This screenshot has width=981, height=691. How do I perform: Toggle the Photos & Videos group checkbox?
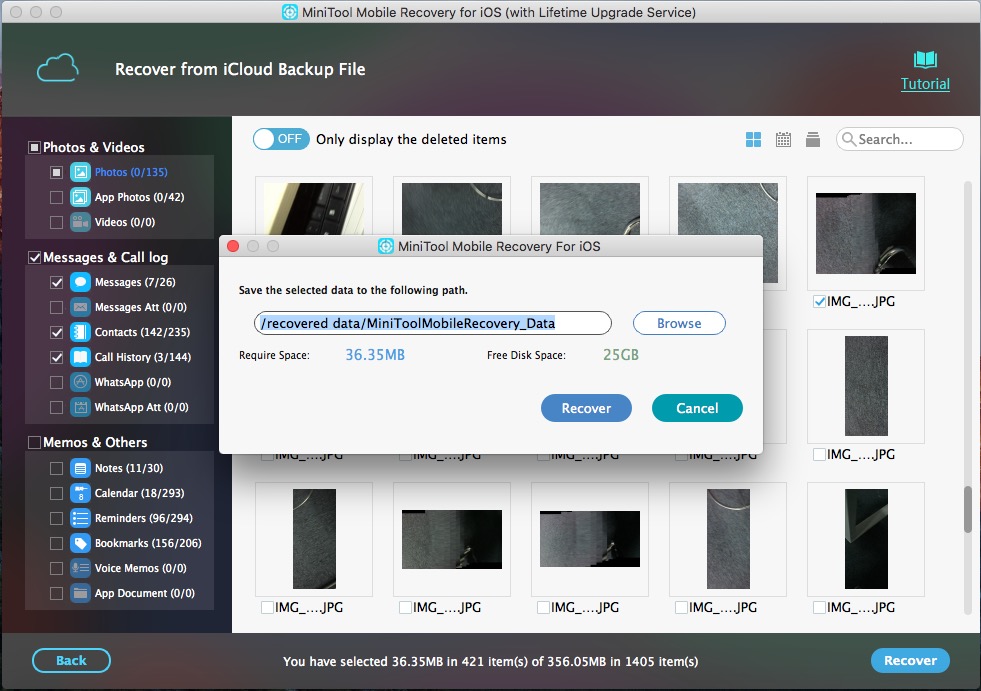(x=35, y=146)
